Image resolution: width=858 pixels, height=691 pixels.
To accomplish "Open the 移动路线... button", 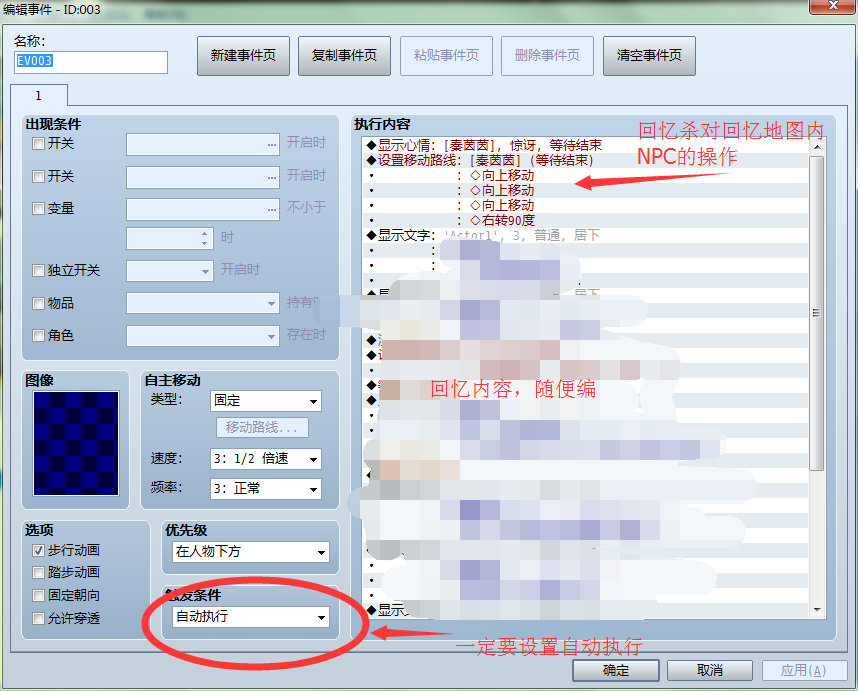I will click(x=262, y=427).
